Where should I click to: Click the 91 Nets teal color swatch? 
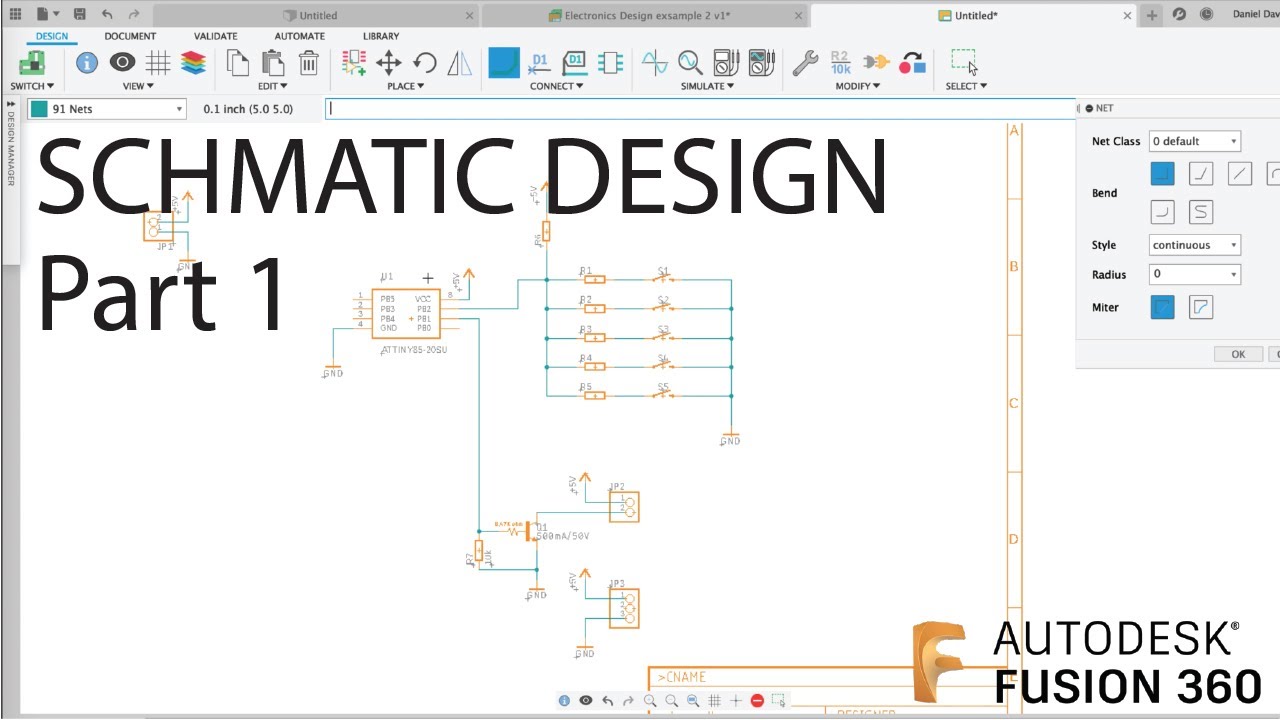click(x=39, y=109)
